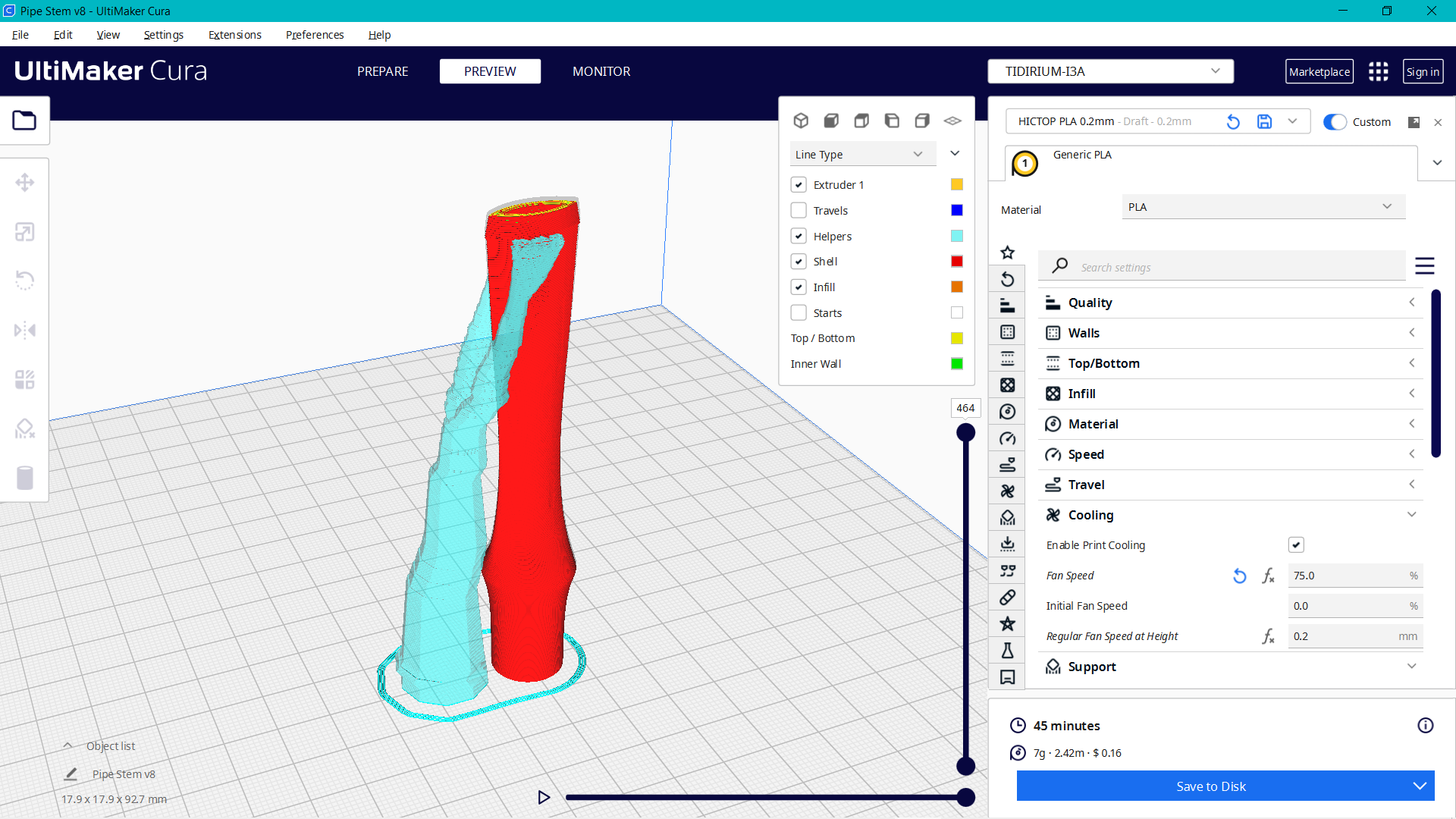1456x819 pixels.
Task: Select the Scale tool
Action: (25, 231)
